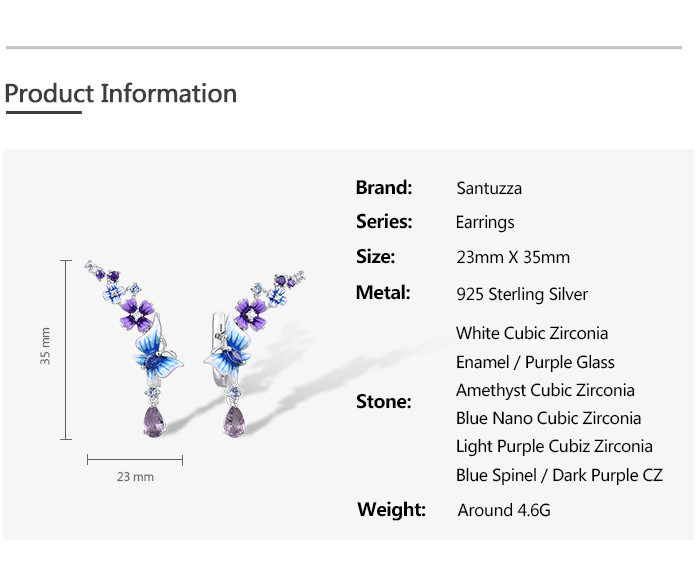Click the Metal: field label
This screenshot has width=700, height=588.
coord(383,293)
